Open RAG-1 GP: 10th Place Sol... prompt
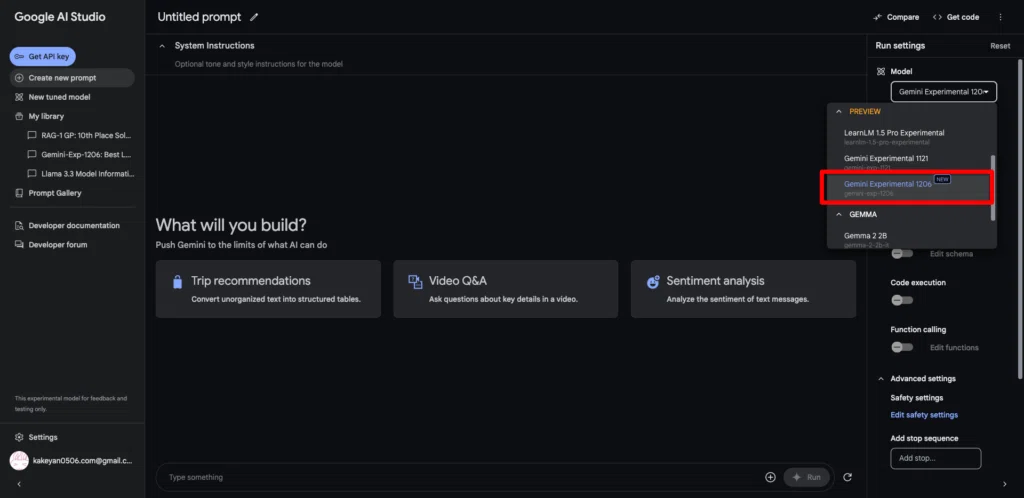1024x498 pixels. click(80, 135)
